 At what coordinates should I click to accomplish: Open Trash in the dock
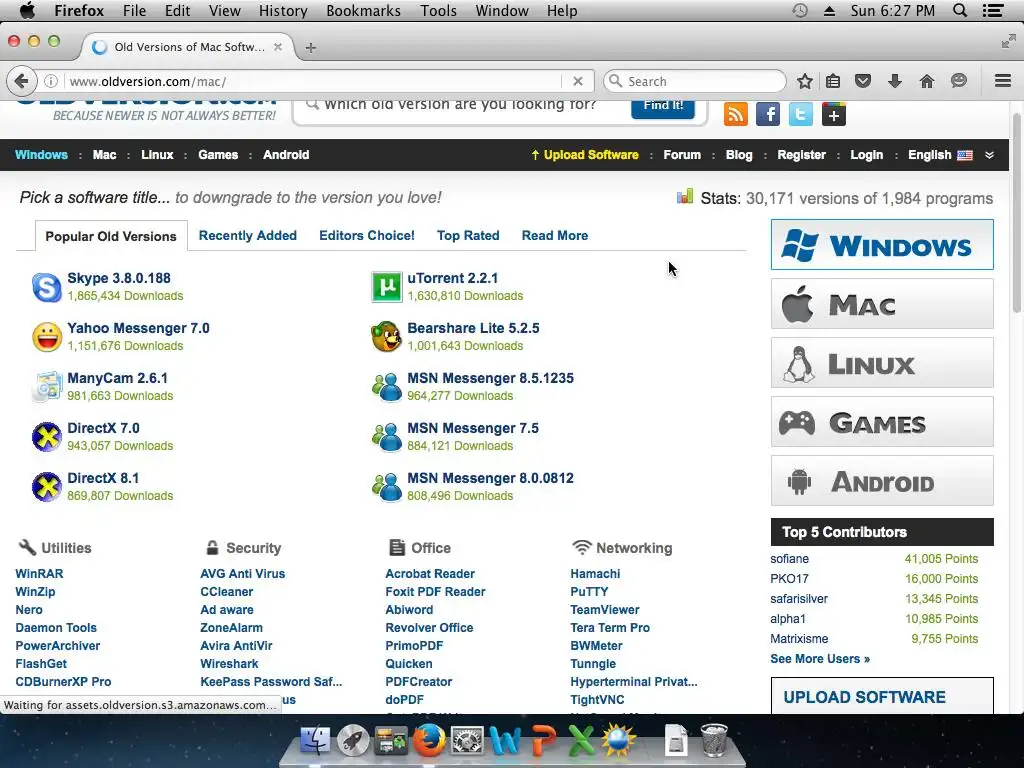click(x=714, y=740)
